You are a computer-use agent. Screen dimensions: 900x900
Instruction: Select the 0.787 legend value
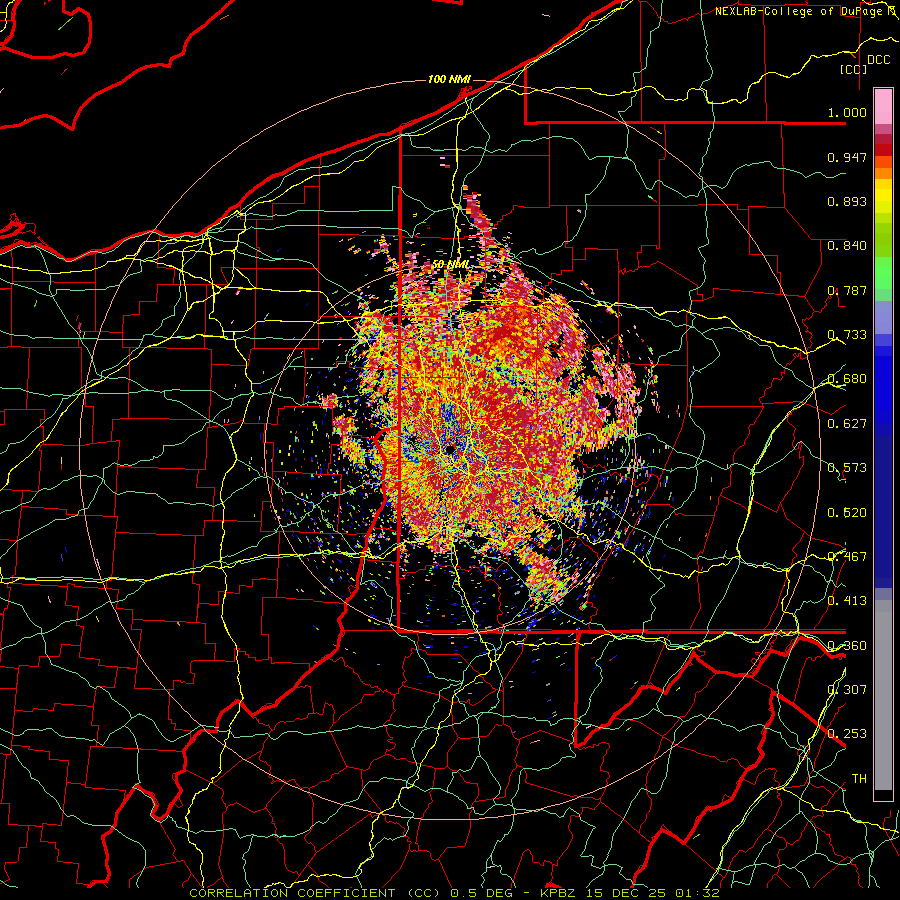click(x=847, y=290)
